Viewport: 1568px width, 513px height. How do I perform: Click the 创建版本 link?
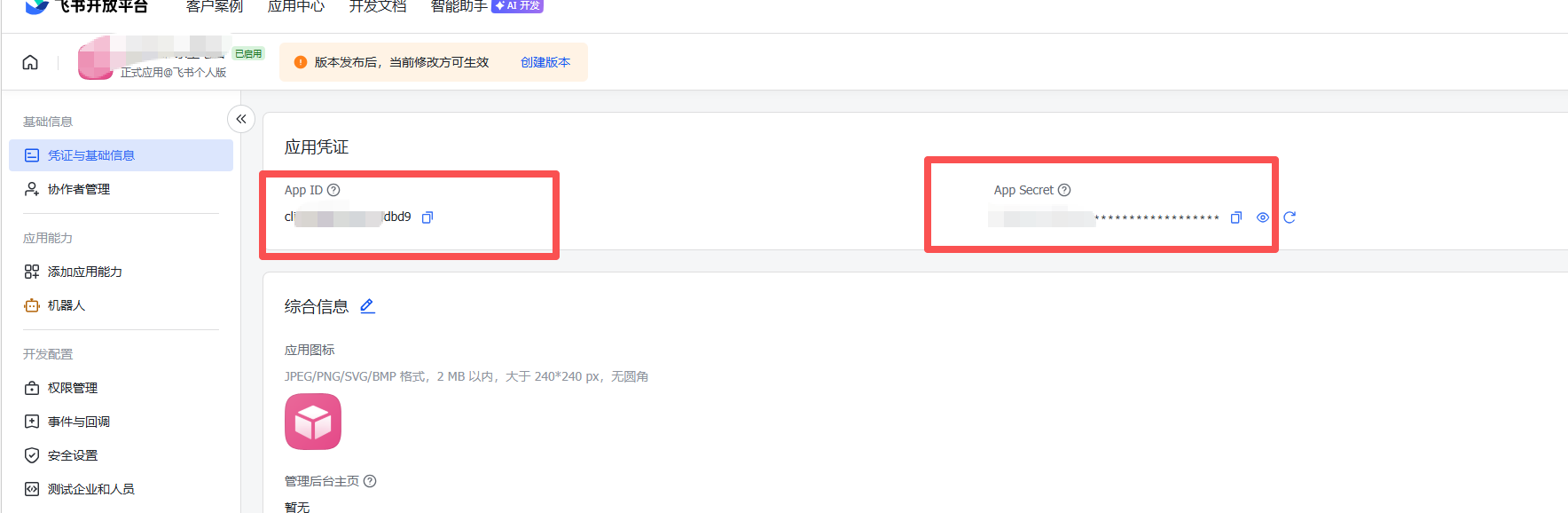point(545,62)
